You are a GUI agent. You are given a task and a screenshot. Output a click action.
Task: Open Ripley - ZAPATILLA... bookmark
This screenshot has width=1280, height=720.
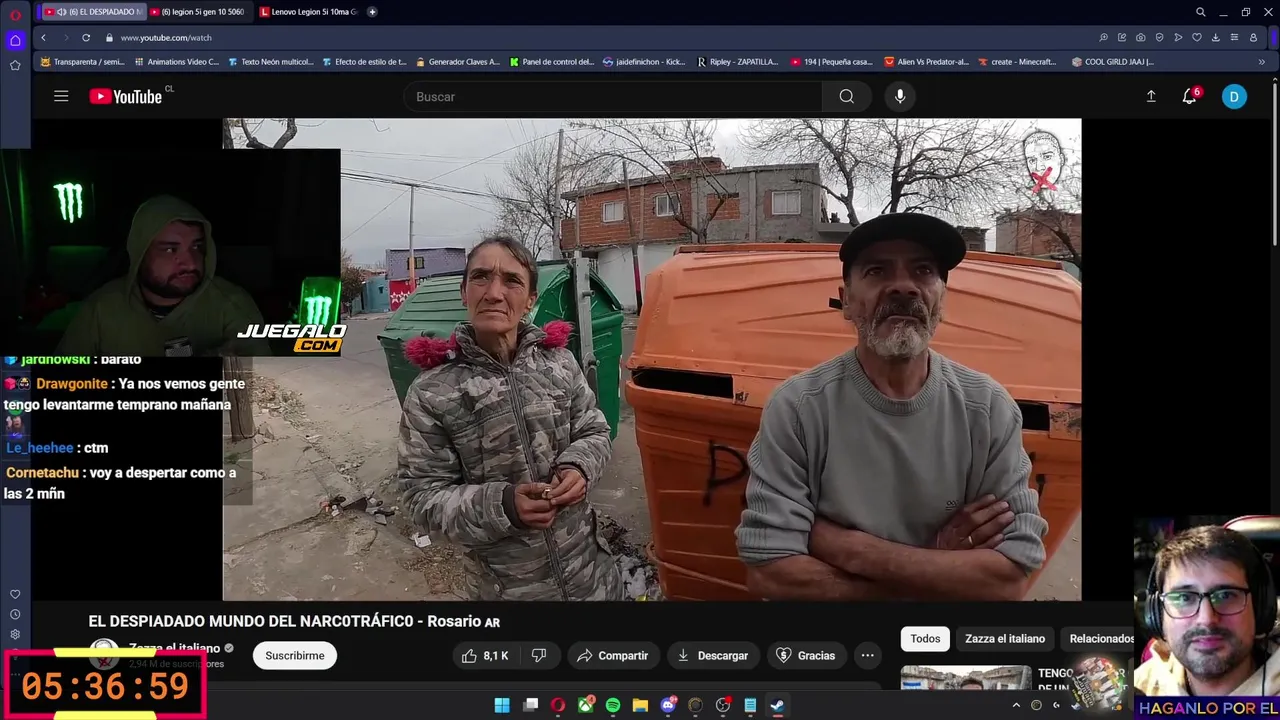point(737,62)
